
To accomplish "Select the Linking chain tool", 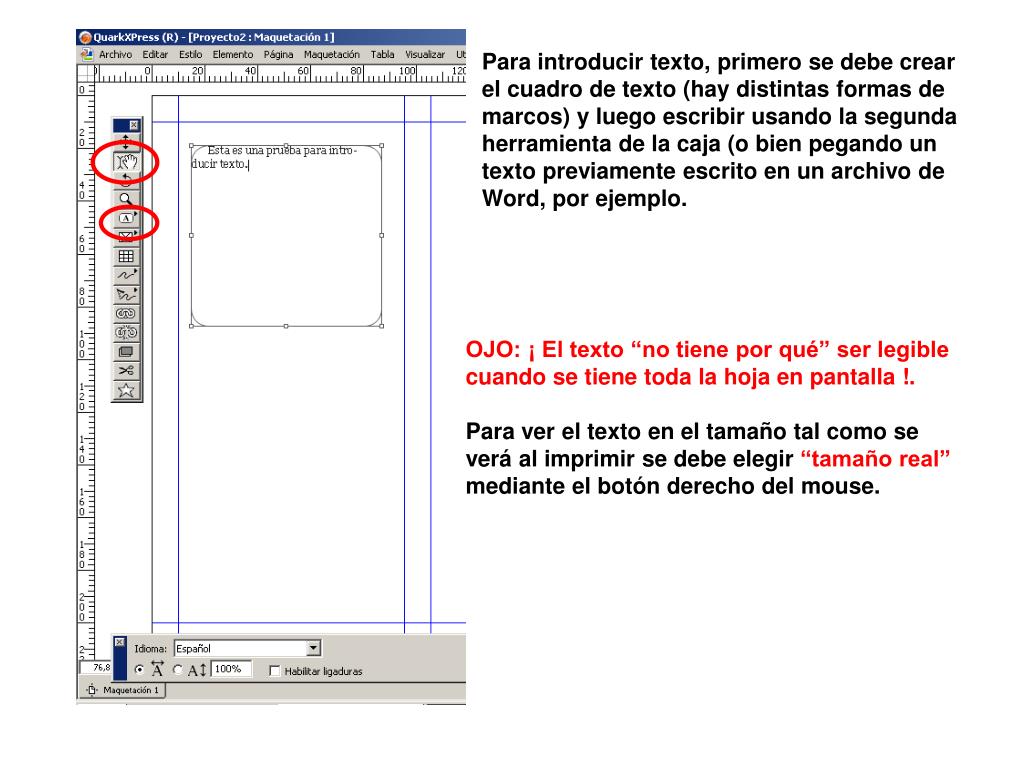I will point(126,313).
